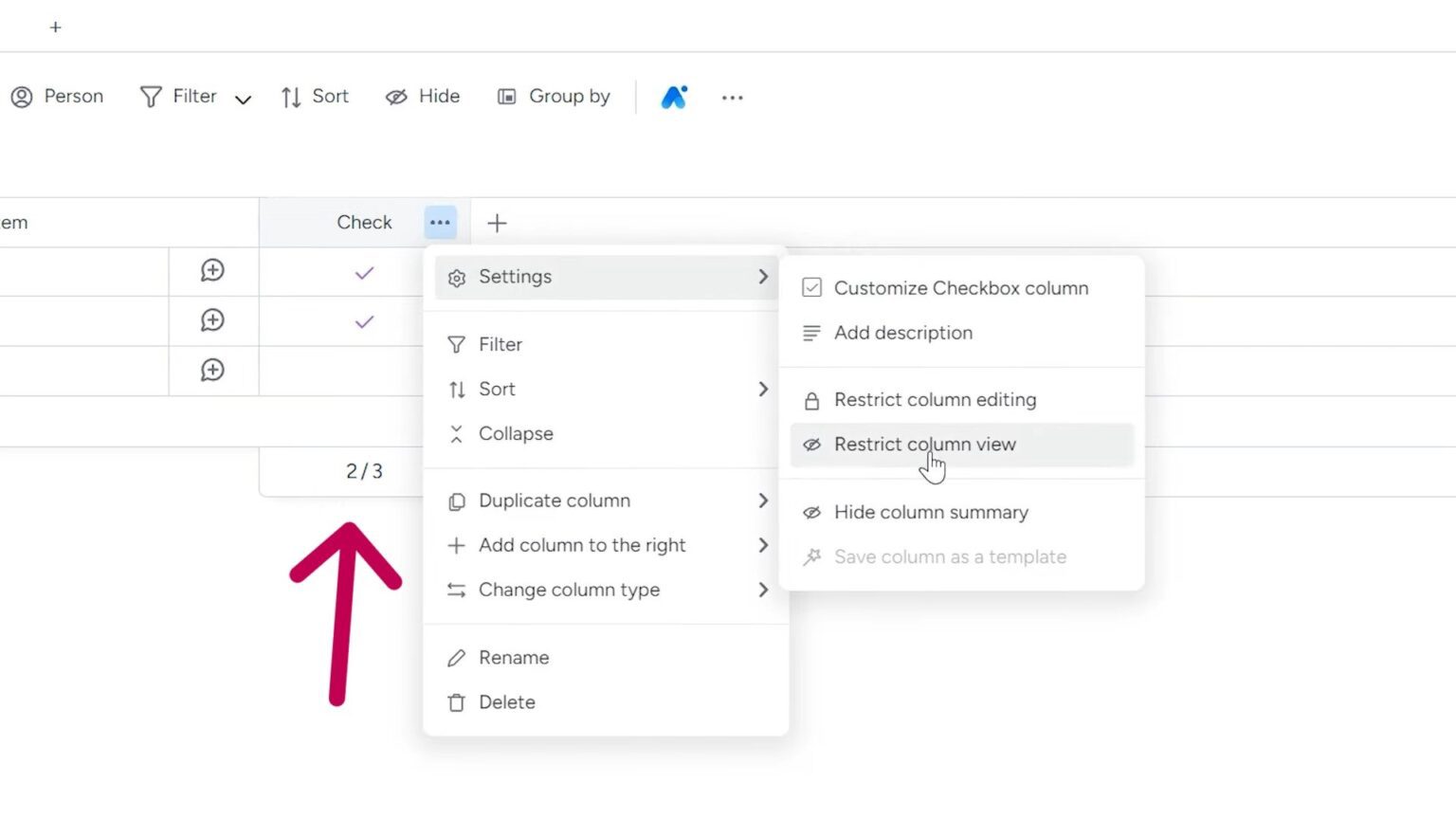Expand the Change column type submenu
1456x819 pixels.
coord(607,590)
